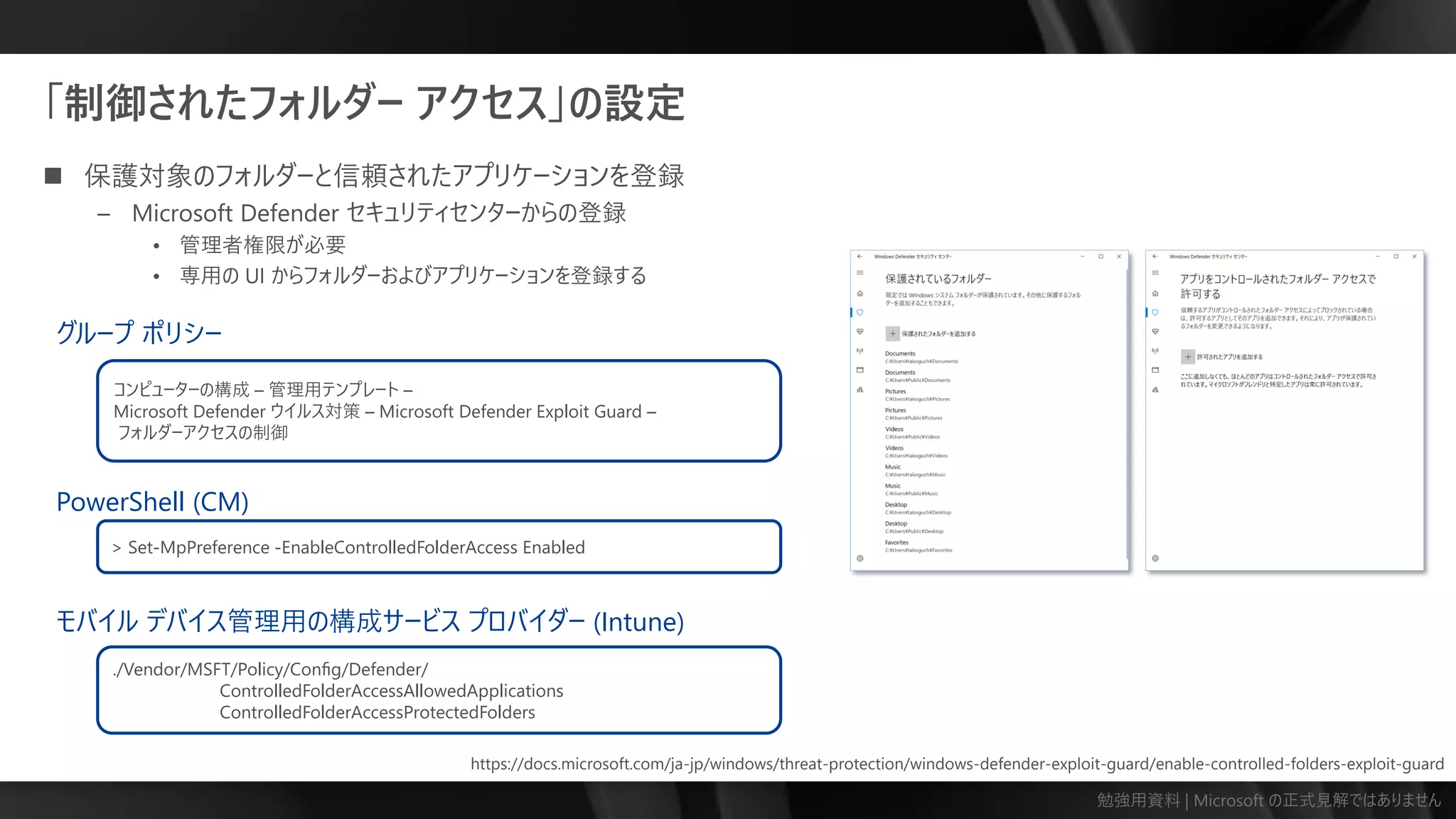Image resolution: width=1456 pixels, height=819 pixels.
Task: Click 許可されたアプリを追加する label
Action: click(x=1230, y=357)
